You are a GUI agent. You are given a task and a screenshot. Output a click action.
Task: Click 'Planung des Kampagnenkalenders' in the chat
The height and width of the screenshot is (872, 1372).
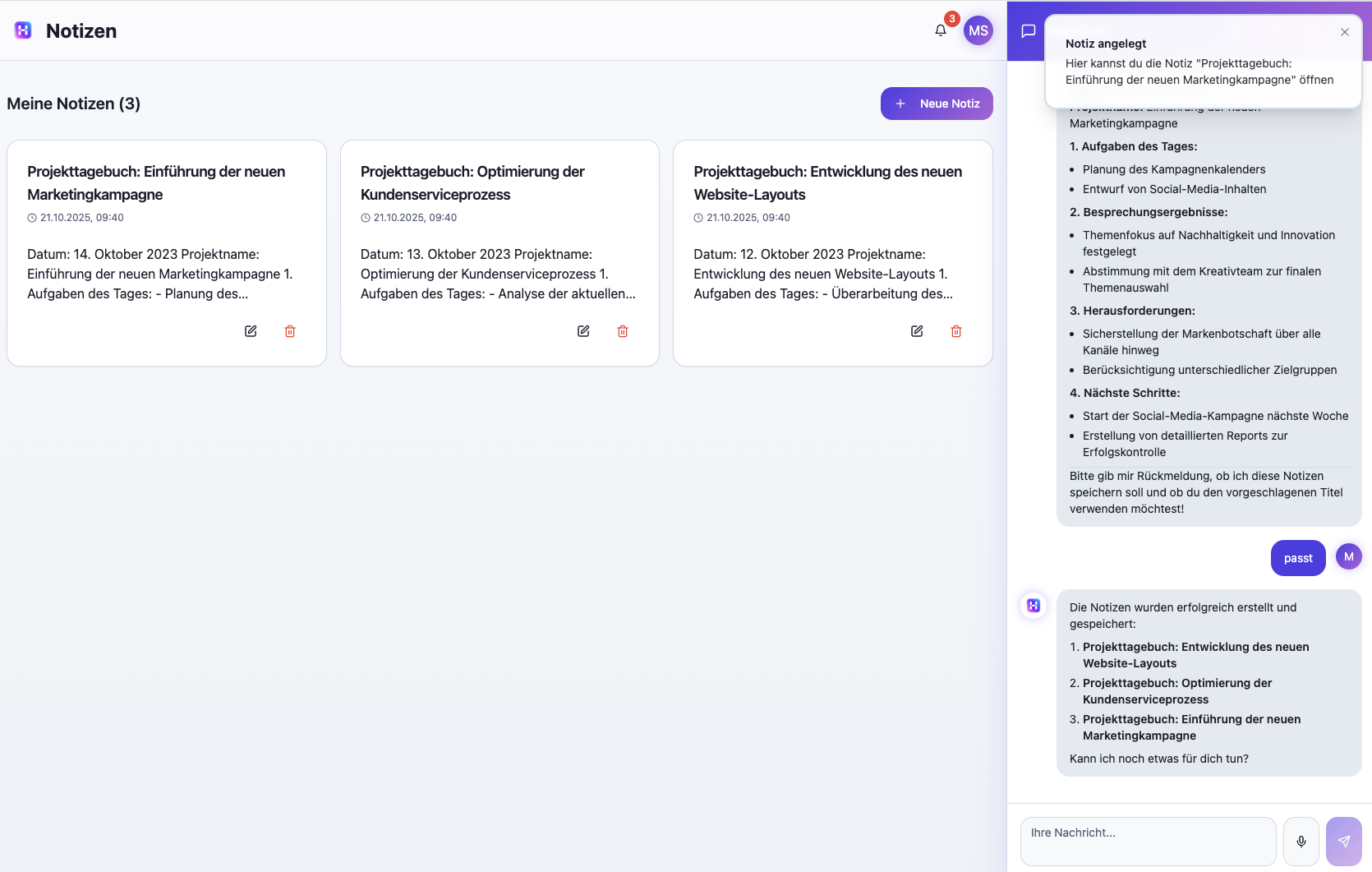tap(1174, 169)
